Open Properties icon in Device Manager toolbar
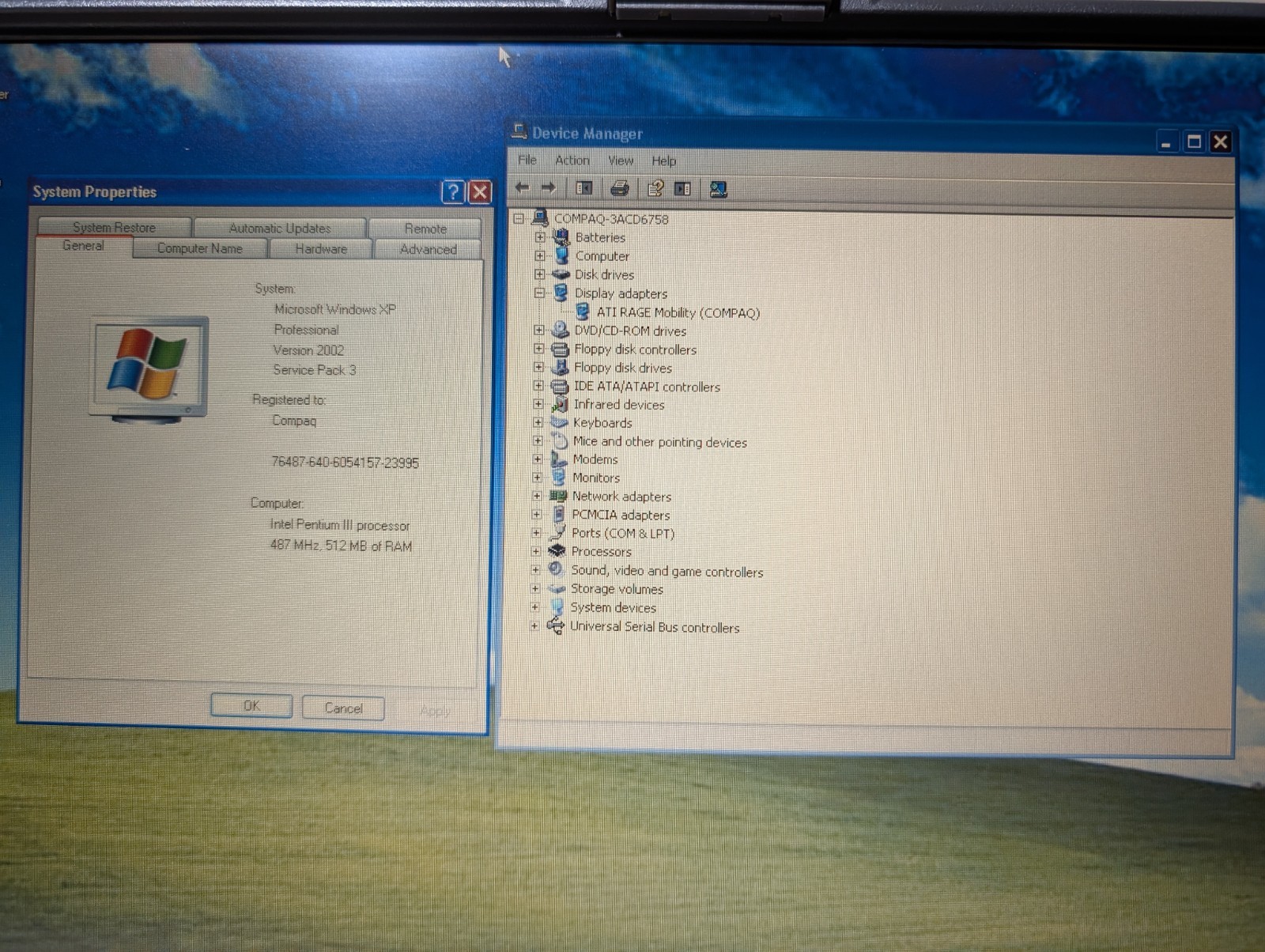The image size is (1265, 952). [655, 188]
